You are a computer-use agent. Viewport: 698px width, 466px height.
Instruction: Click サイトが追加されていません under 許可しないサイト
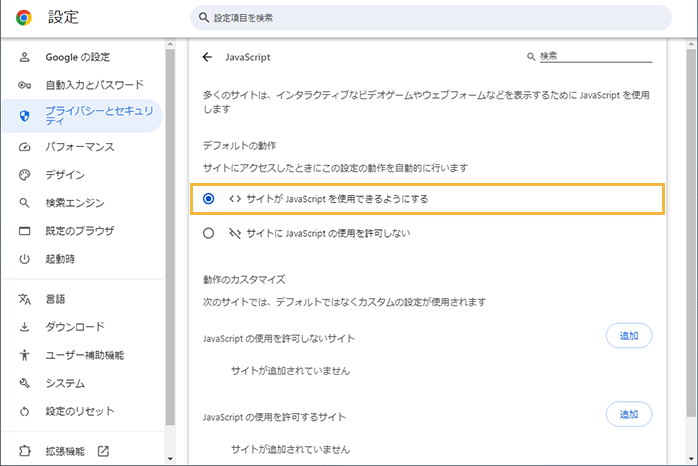pyautogui.click(x=290, y=371)
